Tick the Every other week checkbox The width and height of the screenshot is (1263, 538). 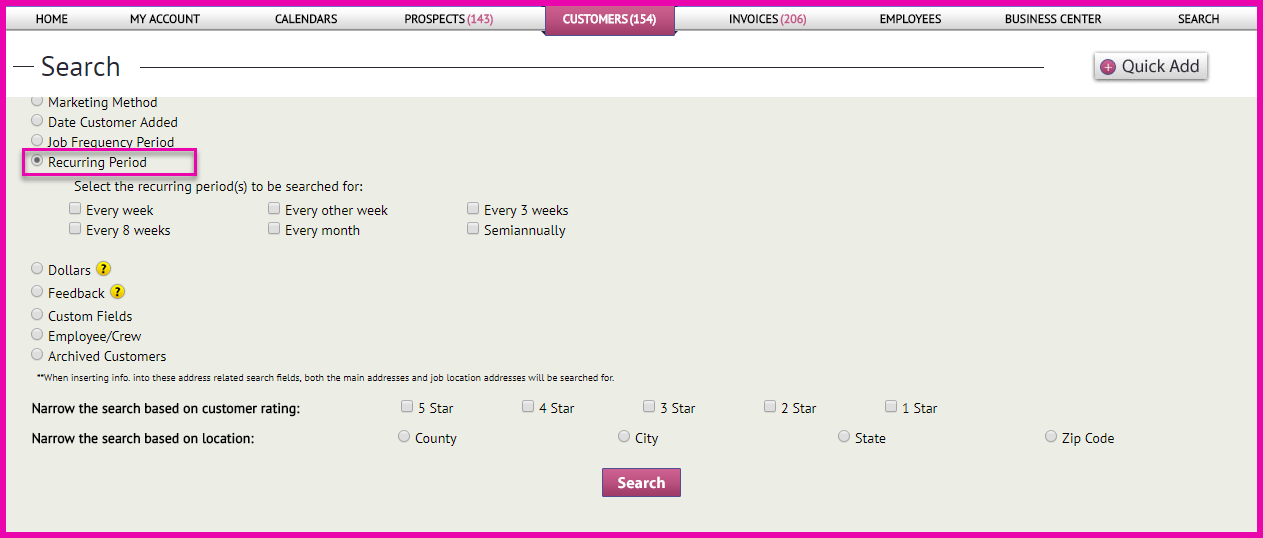(x=274, y=208)
